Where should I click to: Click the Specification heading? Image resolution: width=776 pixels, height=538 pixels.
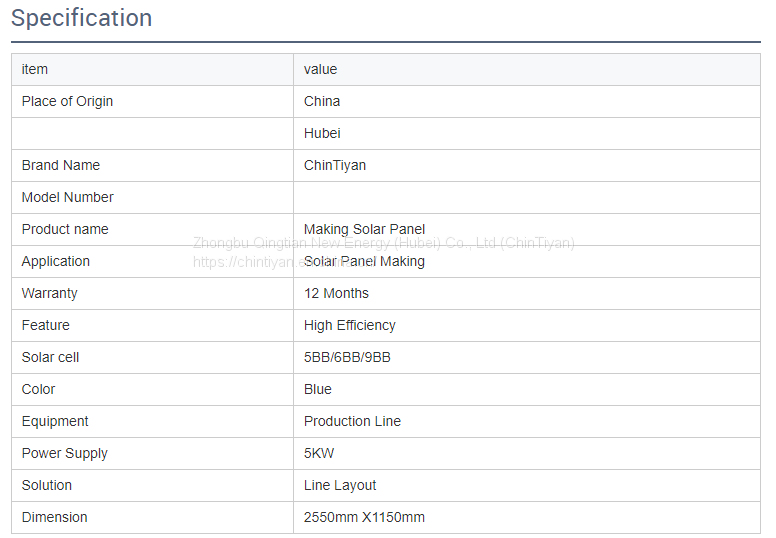[82, 18]
